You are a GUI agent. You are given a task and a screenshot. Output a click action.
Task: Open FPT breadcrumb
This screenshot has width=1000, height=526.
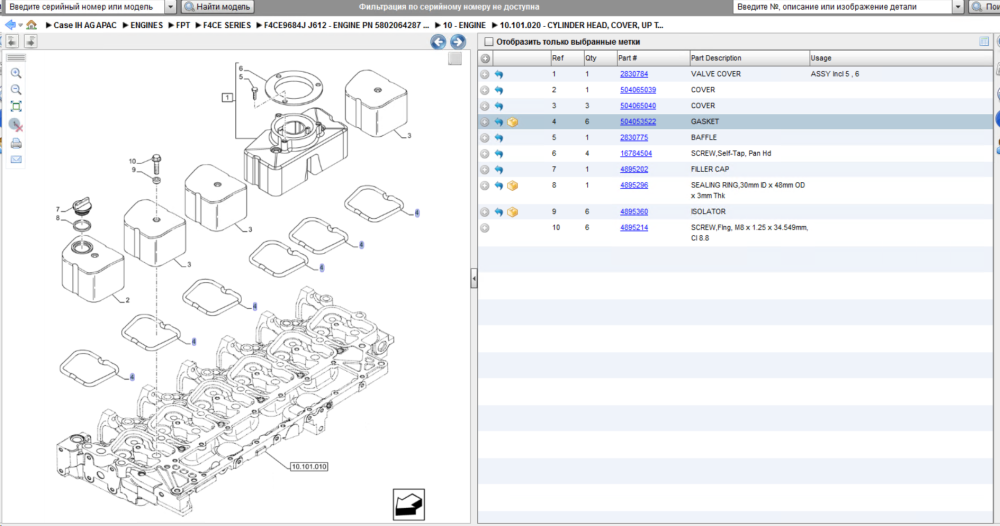tap(183, 26)
